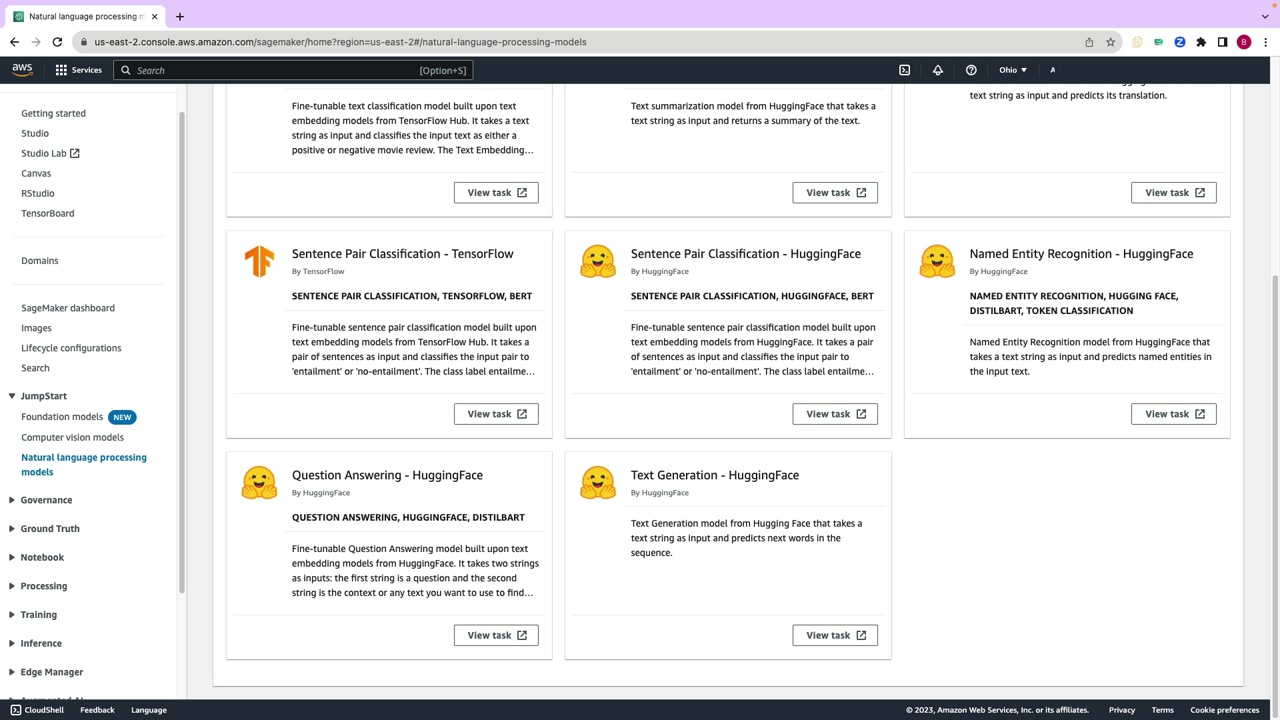Expand the Ground Truth section

(x=12, y=529)
